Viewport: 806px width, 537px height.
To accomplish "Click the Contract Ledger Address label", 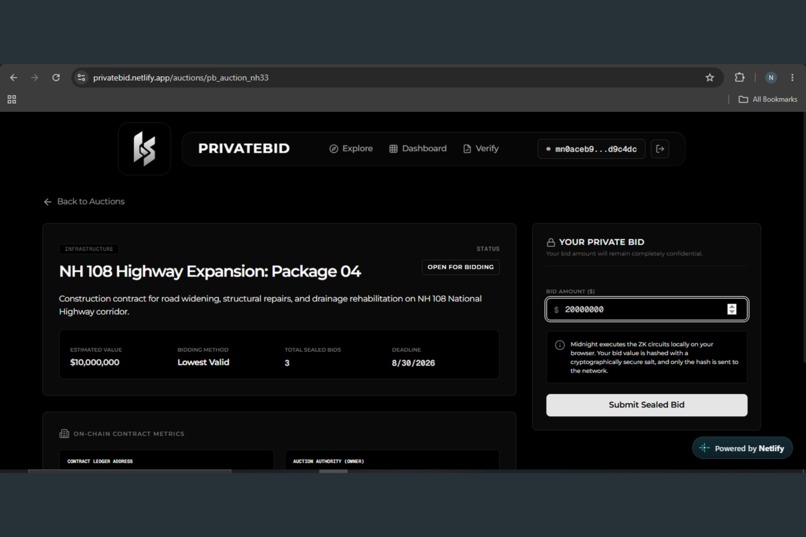I will pyautogui.click(x=100, y=461).
